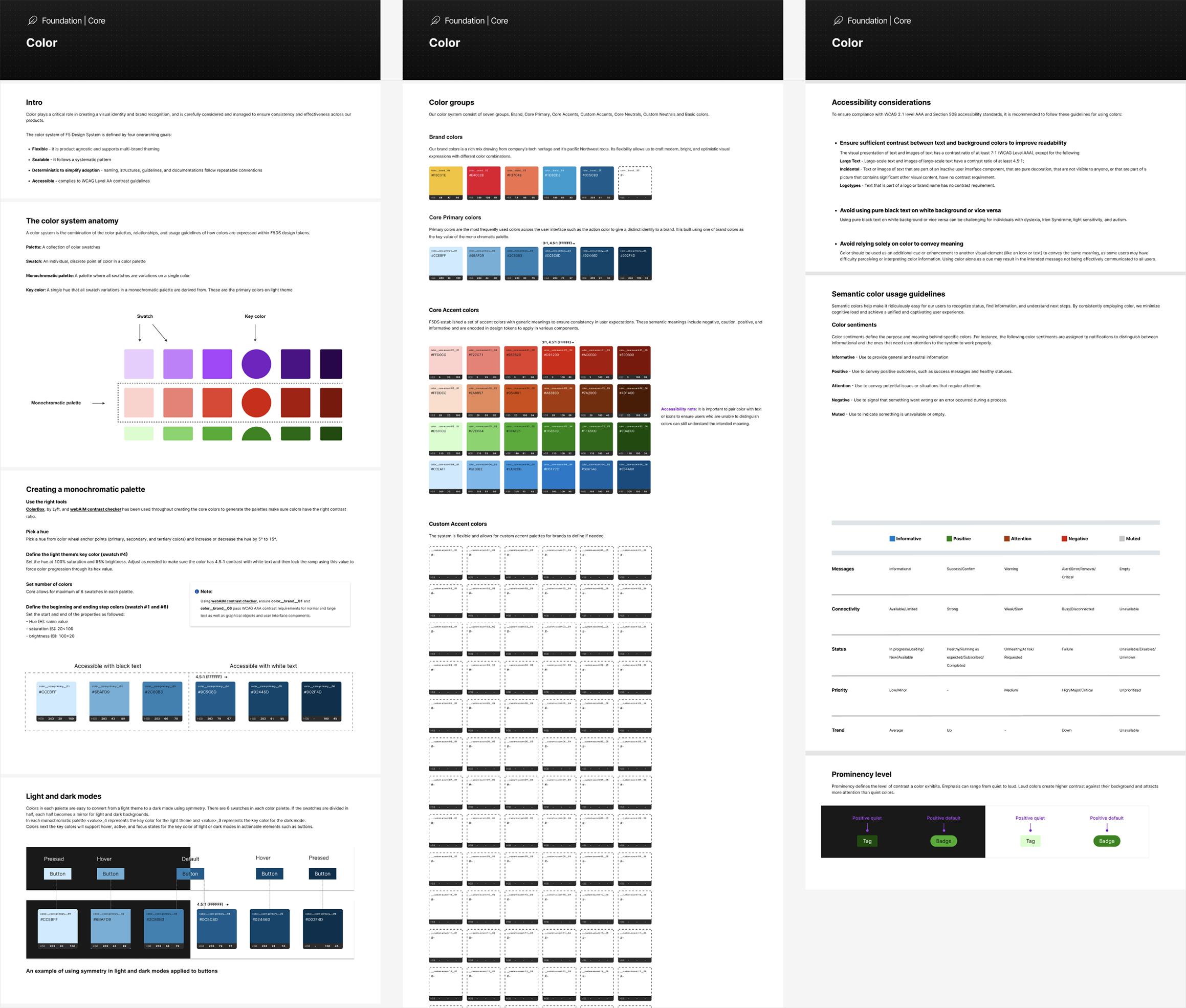Screen dimensions: 1186x1008
Task: Click the purple 'Accessibility note:' label
Action: coord(678,409)
